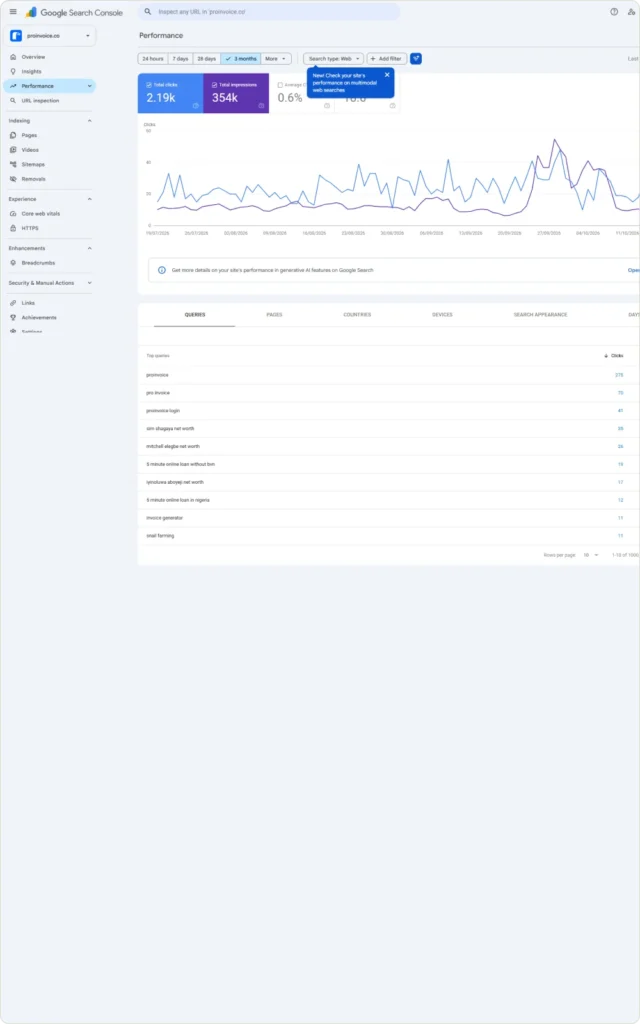Click the Removals crossed-eye icon

13,179
